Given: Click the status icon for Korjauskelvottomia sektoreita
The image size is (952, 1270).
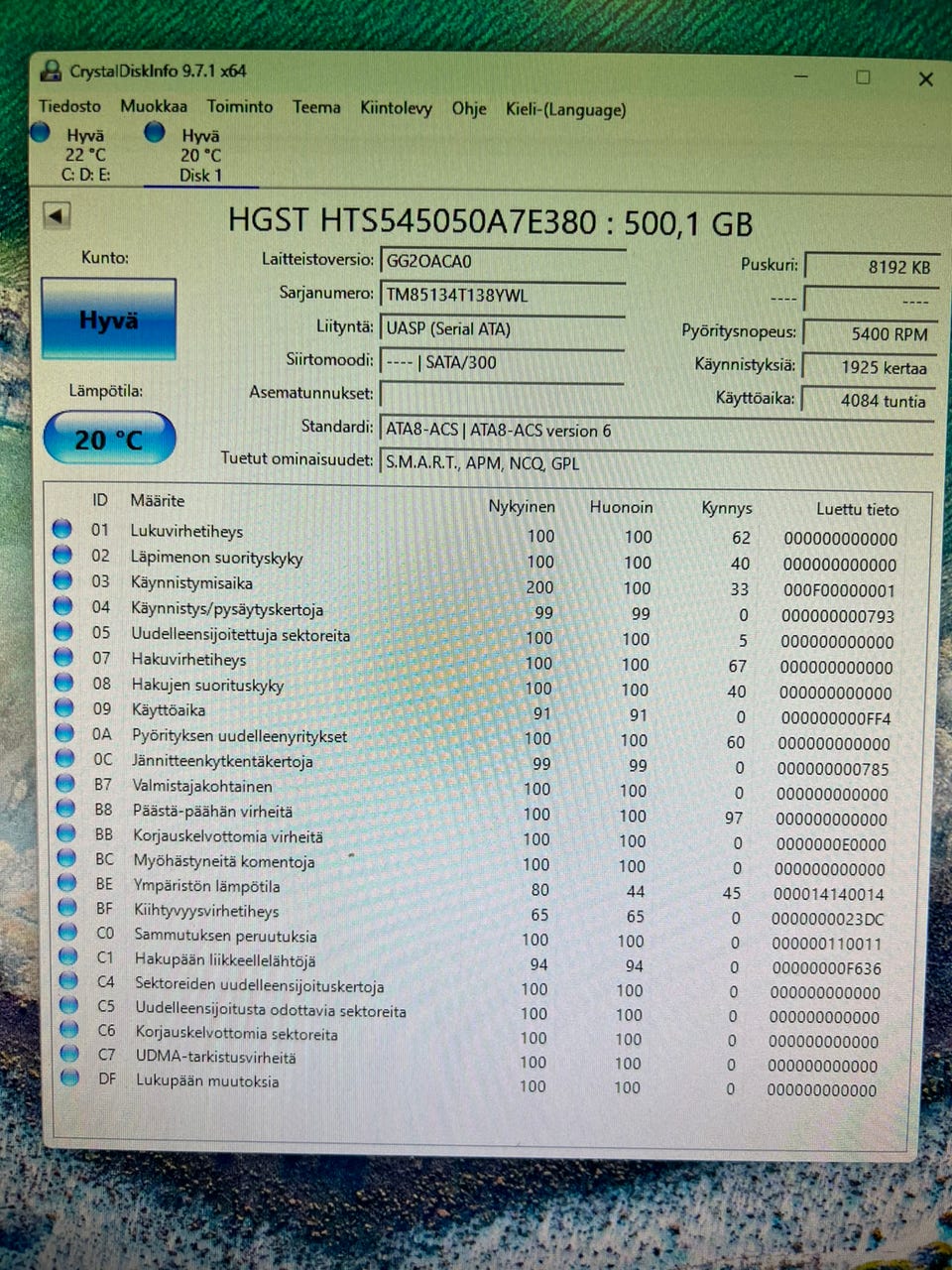Looking at the screenshot, I should (68, 1029).
